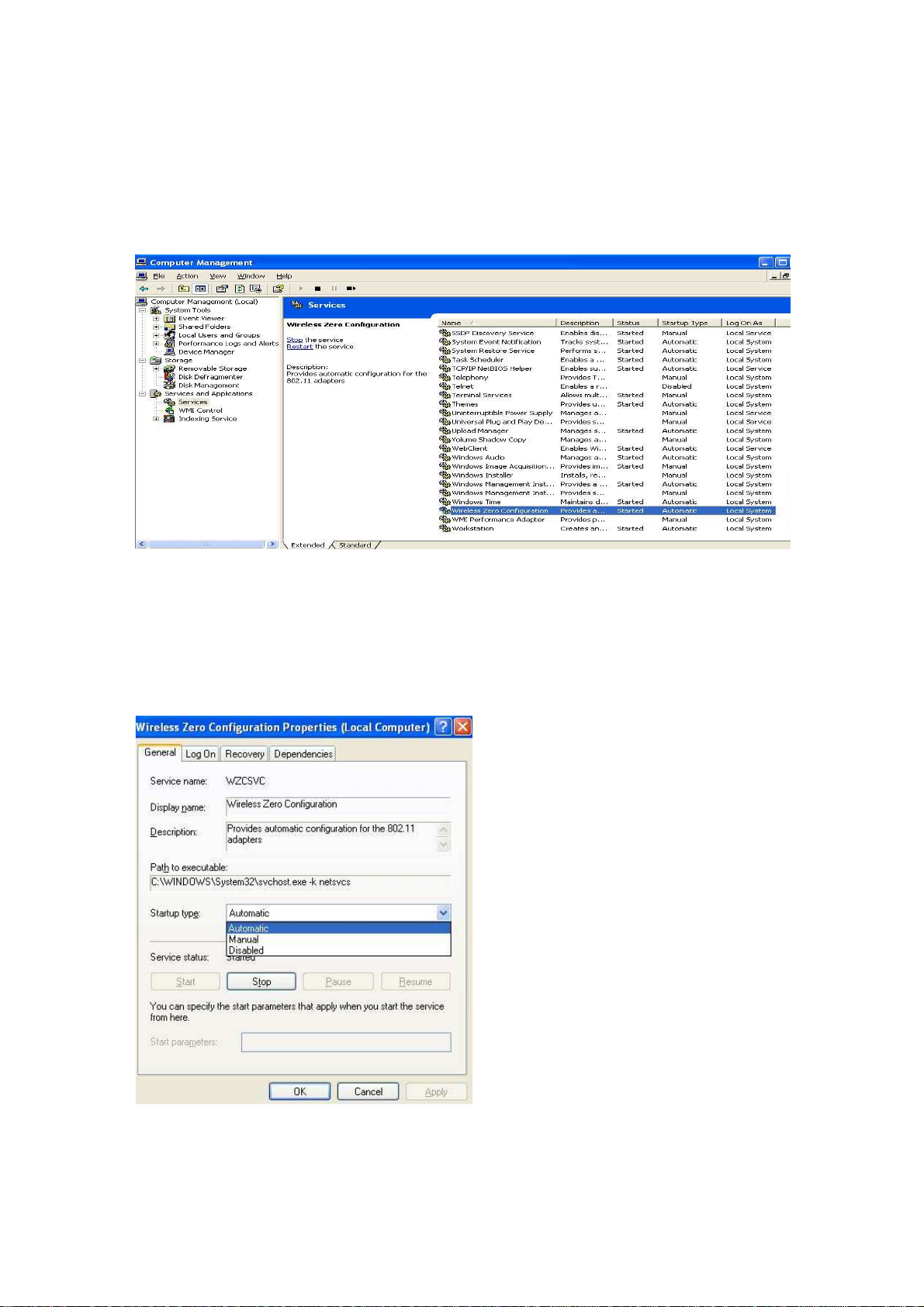The image size is (924, 1307).
Task: Click the gear icon beside Themes service
Action: tap(445, 404)
